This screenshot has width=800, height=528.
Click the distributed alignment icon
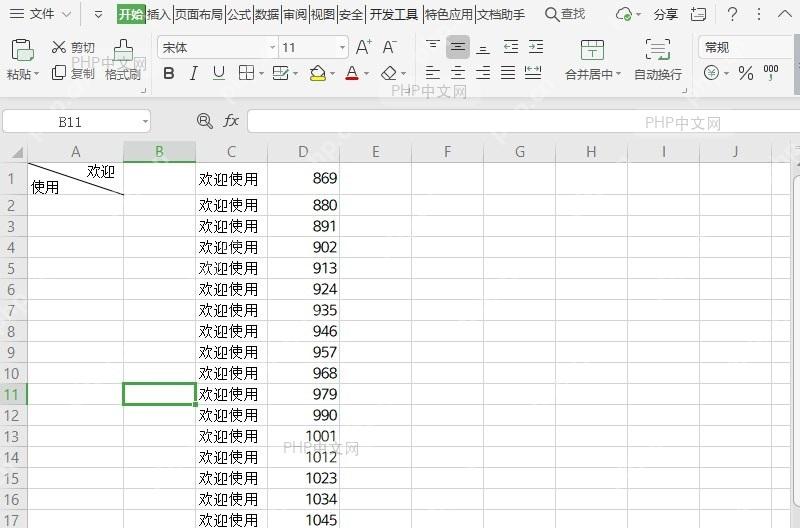click(x=533, y=73)
